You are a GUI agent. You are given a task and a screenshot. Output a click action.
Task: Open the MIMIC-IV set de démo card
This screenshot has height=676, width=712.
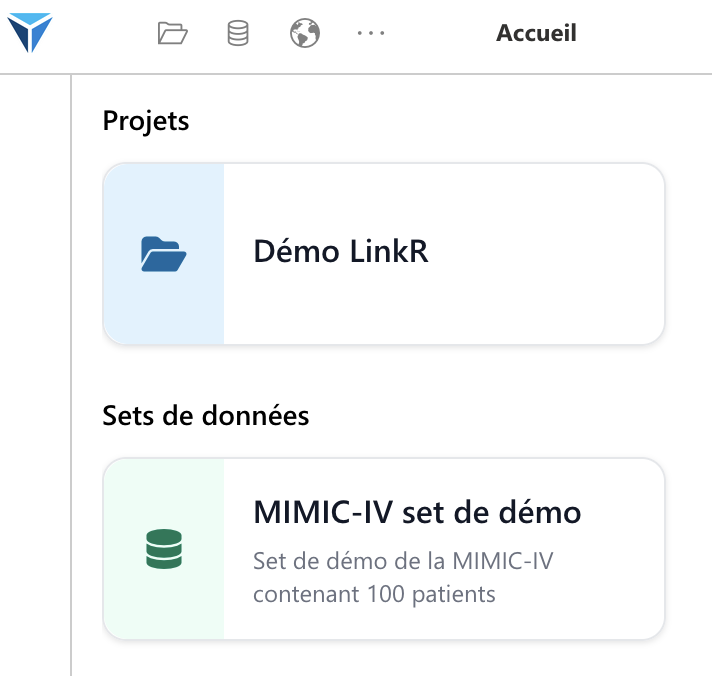point(384,549)
